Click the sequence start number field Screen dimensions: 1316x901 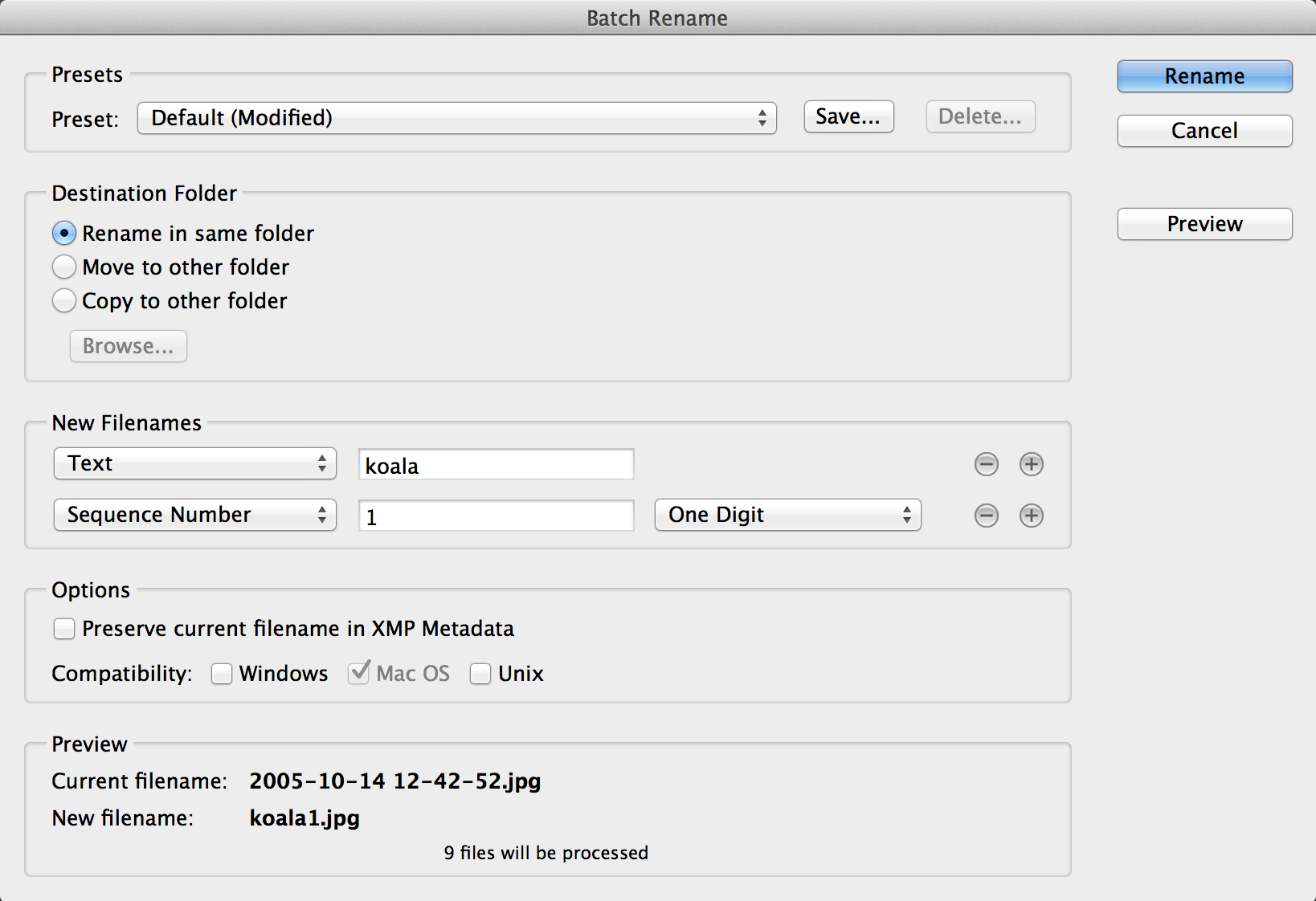point(496,516)
